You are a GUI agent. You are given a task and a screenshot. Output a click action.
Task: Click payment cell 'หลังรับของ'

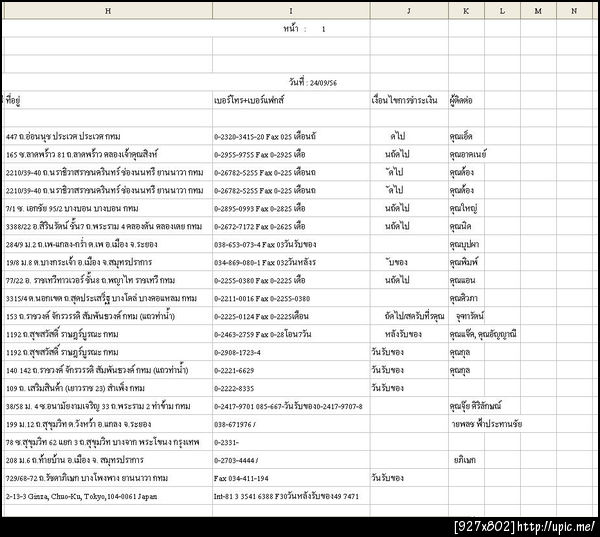tap(409, 334)
